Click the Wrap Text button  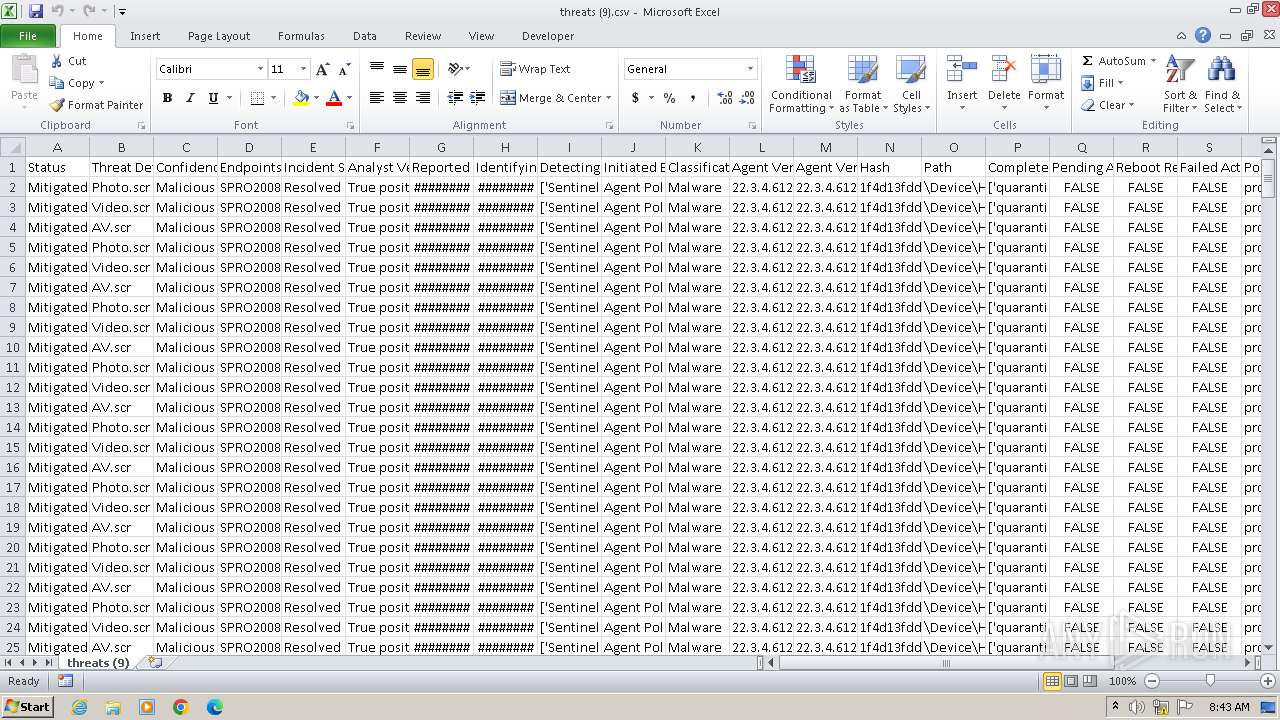point(535,69)
